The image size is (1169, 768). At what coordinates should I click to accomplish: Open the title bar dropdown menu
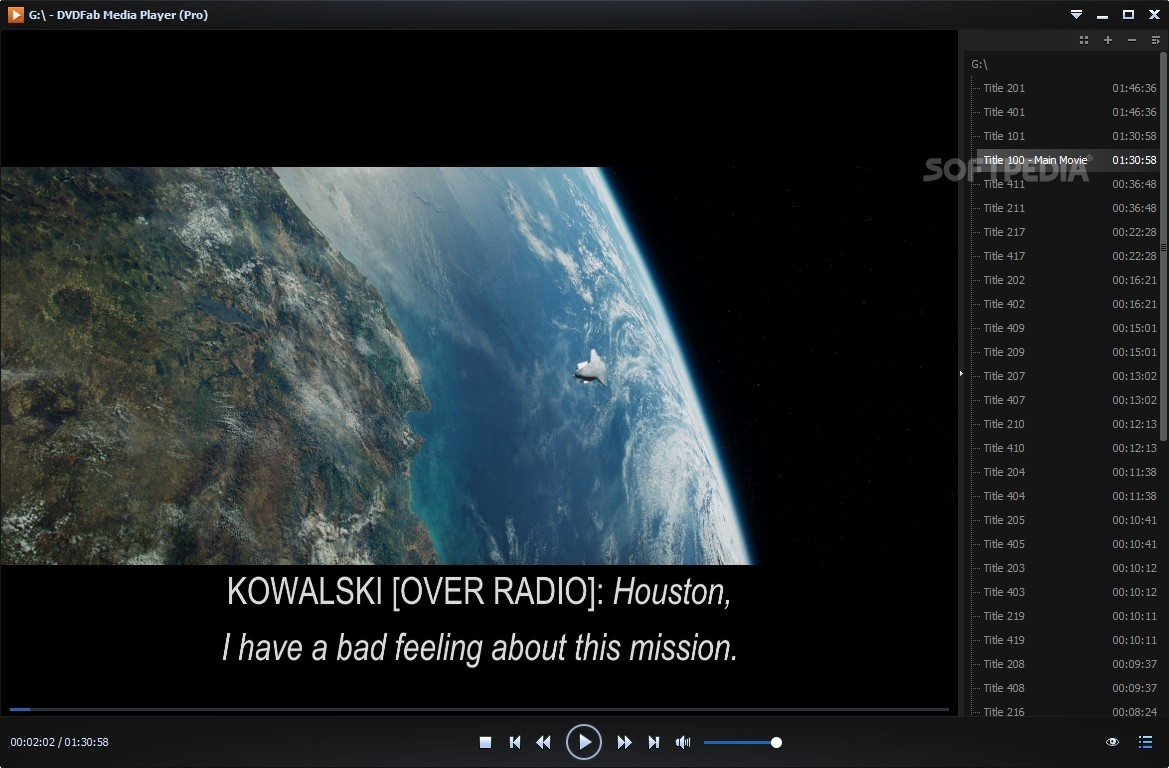click(x=1077, y=15)
